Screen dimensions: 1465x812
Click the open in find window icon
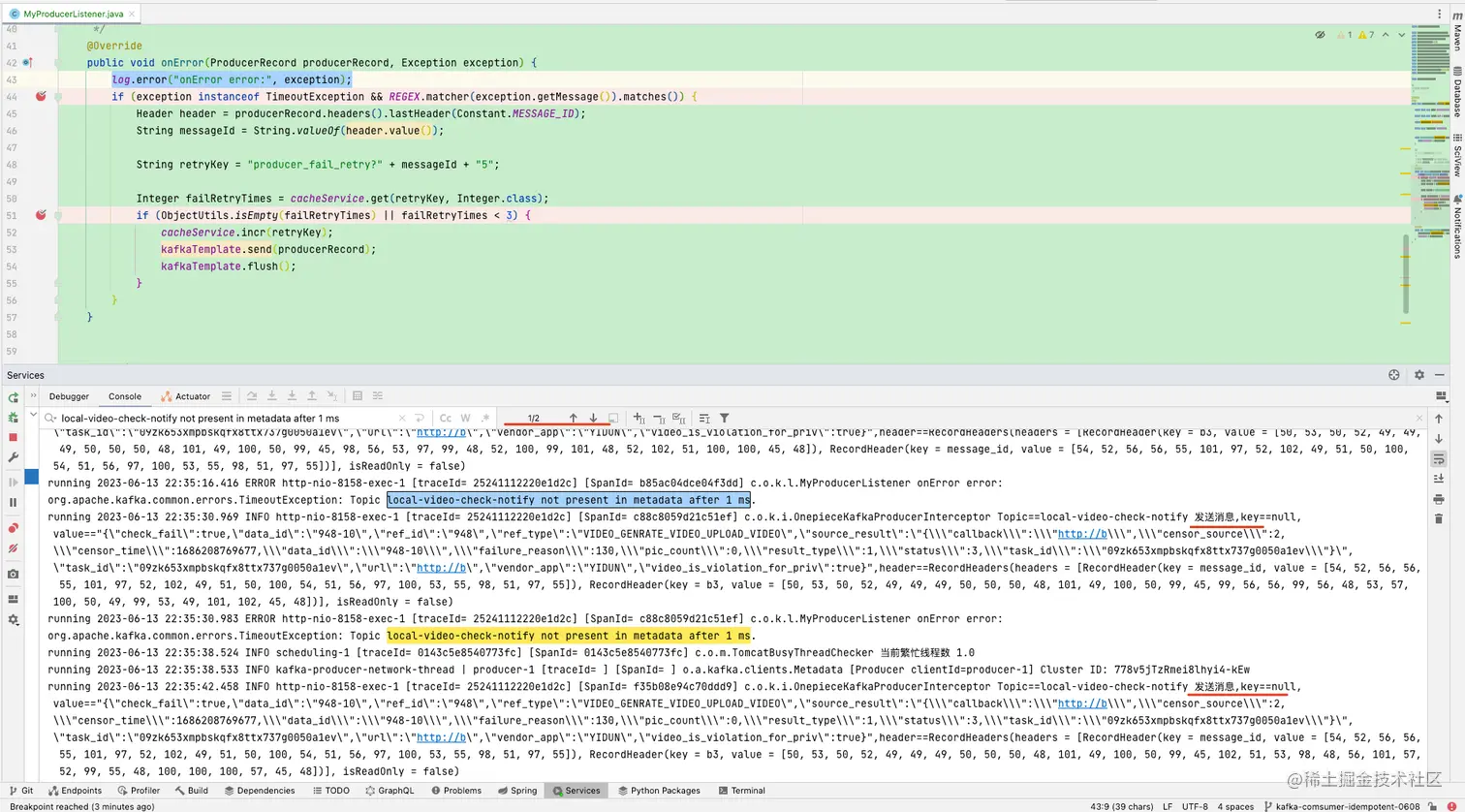(x=613, y=418)
